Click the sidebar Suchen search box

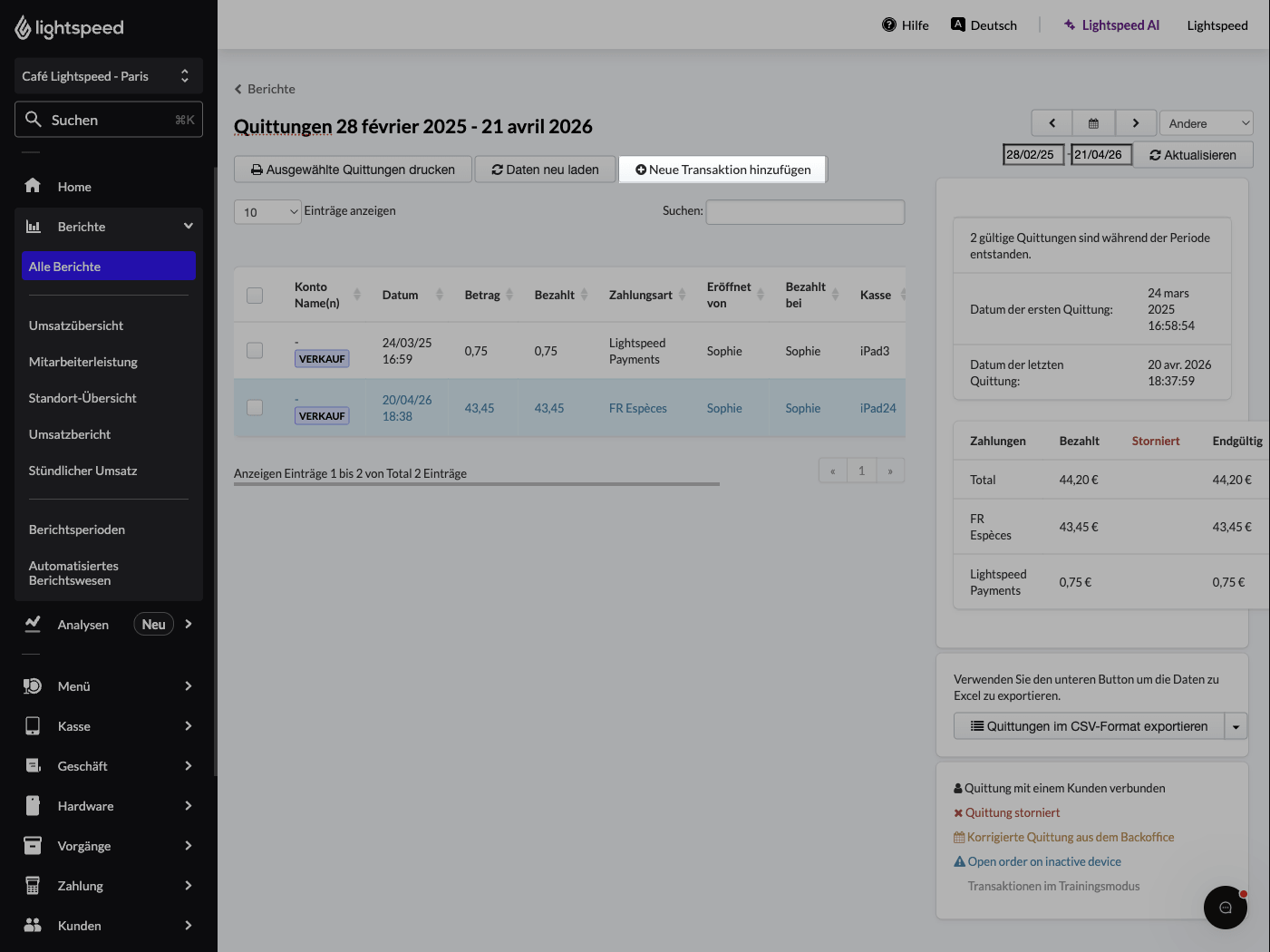pos(109,119)
